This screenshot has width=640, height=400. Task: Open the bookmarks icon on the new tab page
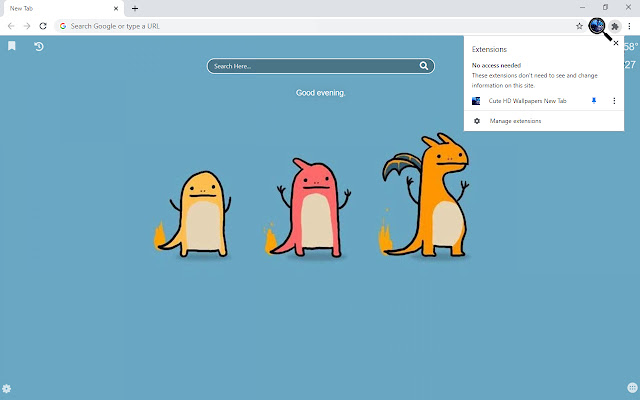click(12, 46)
